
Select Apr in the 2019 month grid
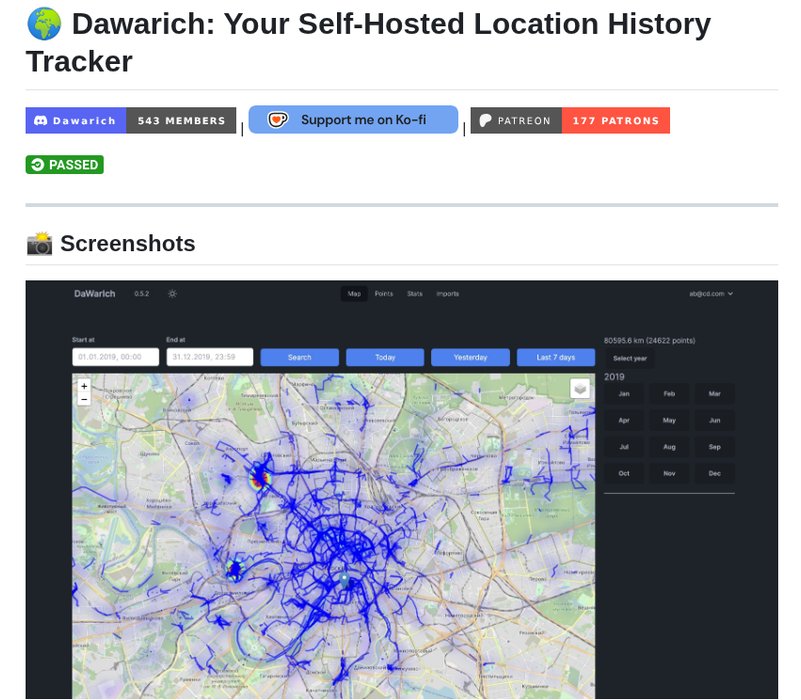point(624,421)
